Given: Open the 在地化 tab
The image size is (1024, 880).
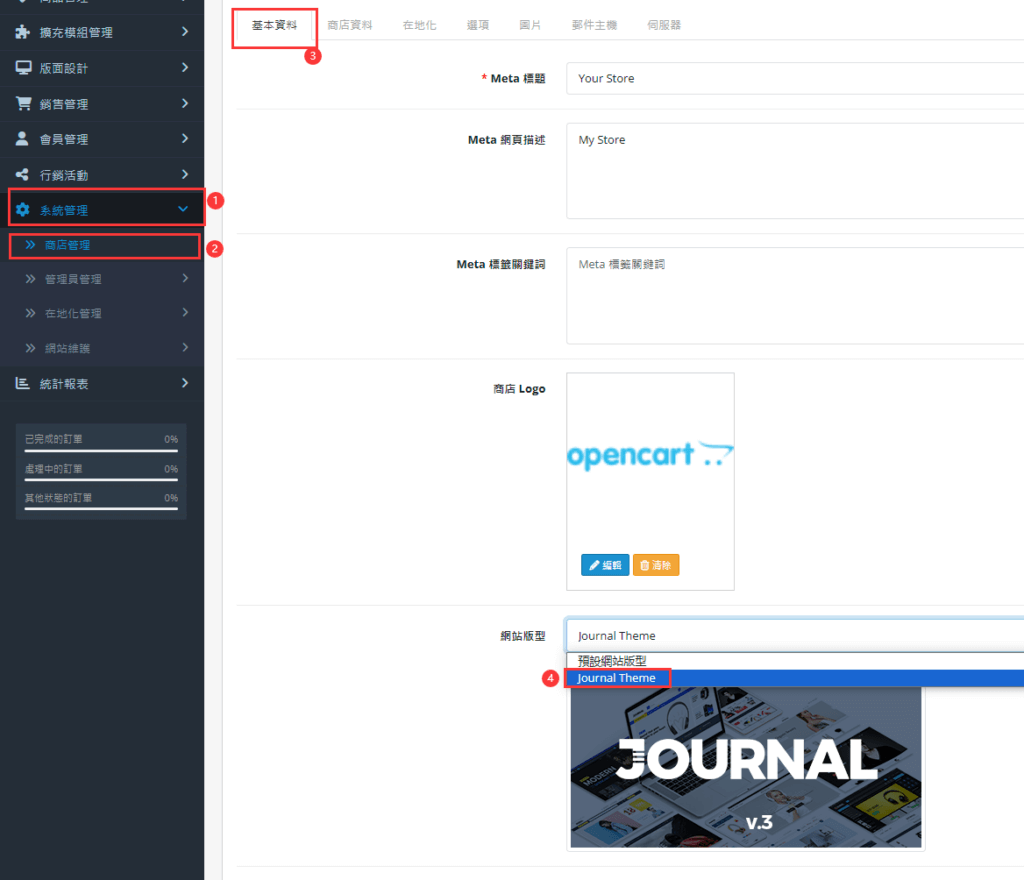Looking at the screenshot, I should coord(419,25).
